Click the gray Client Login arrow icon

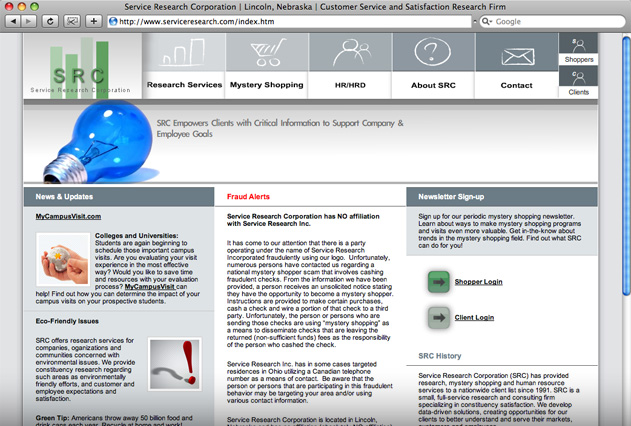pos(439,317)
